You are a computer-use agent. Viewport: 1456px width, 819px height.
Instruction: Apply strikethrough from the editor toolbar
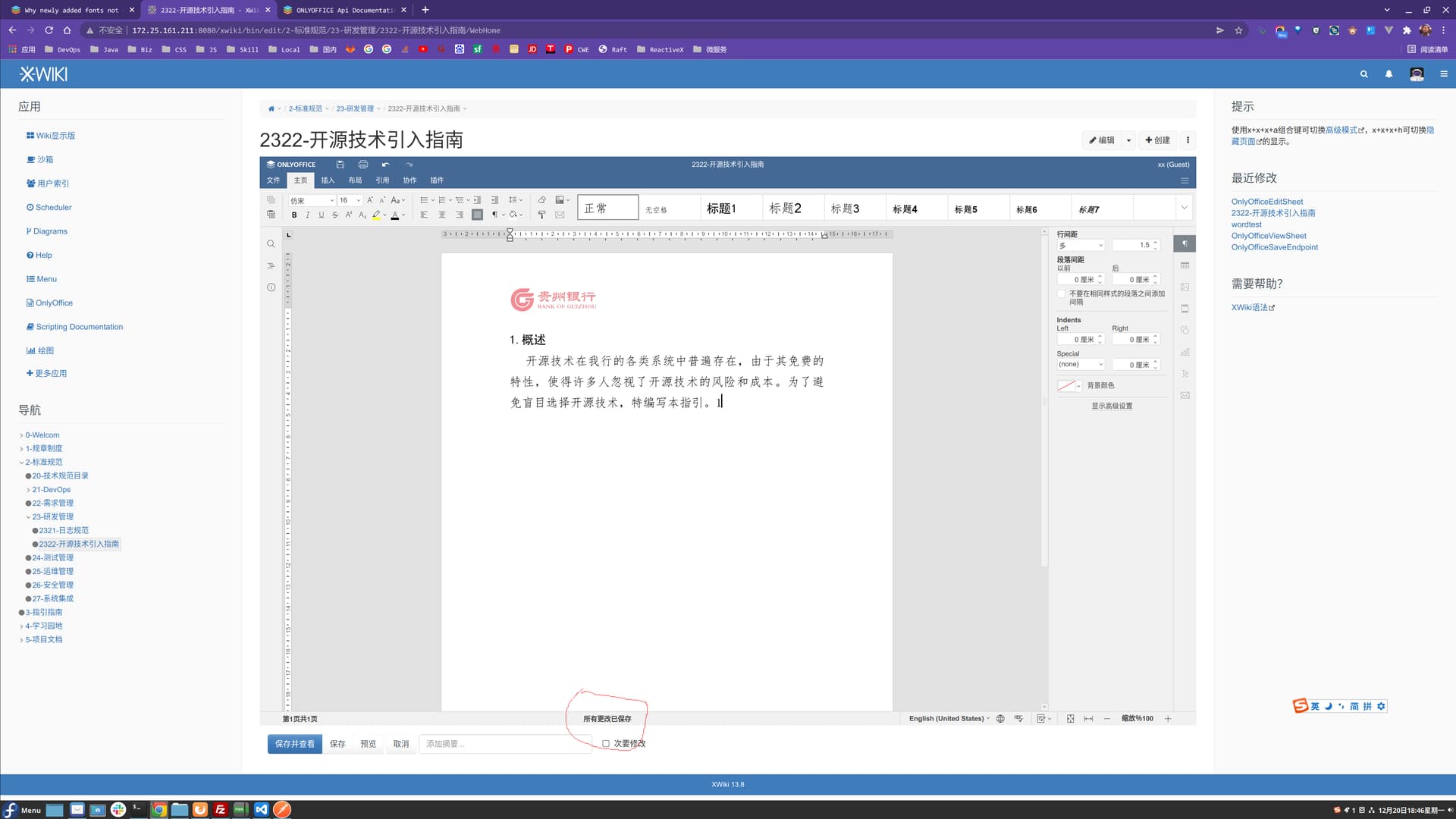point(334,215)
